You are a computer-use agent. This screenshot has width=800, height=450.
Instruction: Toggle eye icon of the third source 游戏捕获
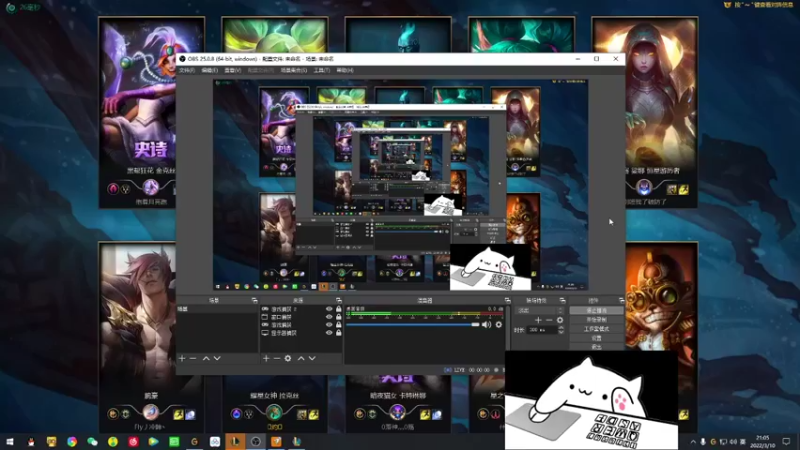[329, 324]
